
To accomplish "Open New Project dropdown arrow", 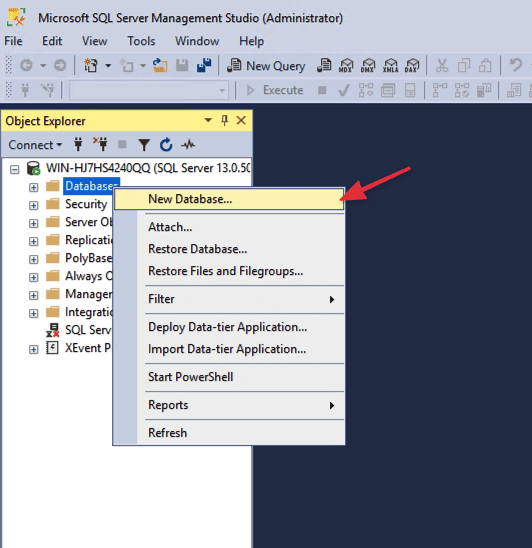I will pyautogui.click(x=108, y=65).
